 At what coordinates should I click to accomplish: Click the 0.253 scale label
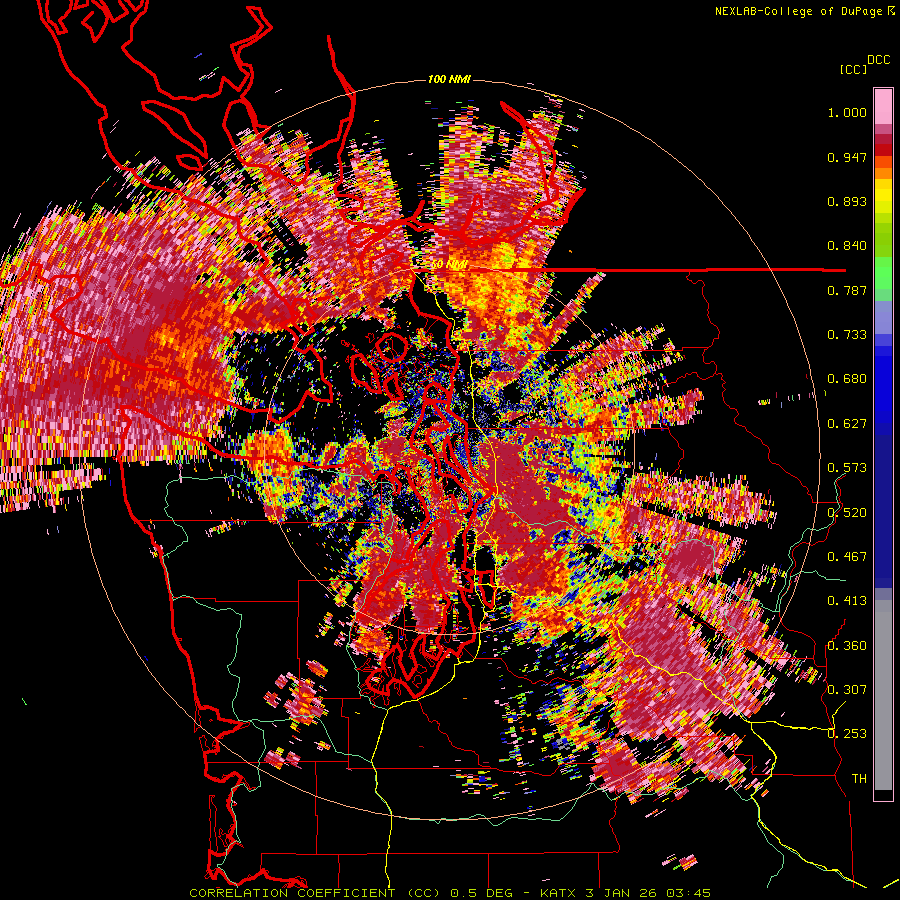click(x=847, y=734)
